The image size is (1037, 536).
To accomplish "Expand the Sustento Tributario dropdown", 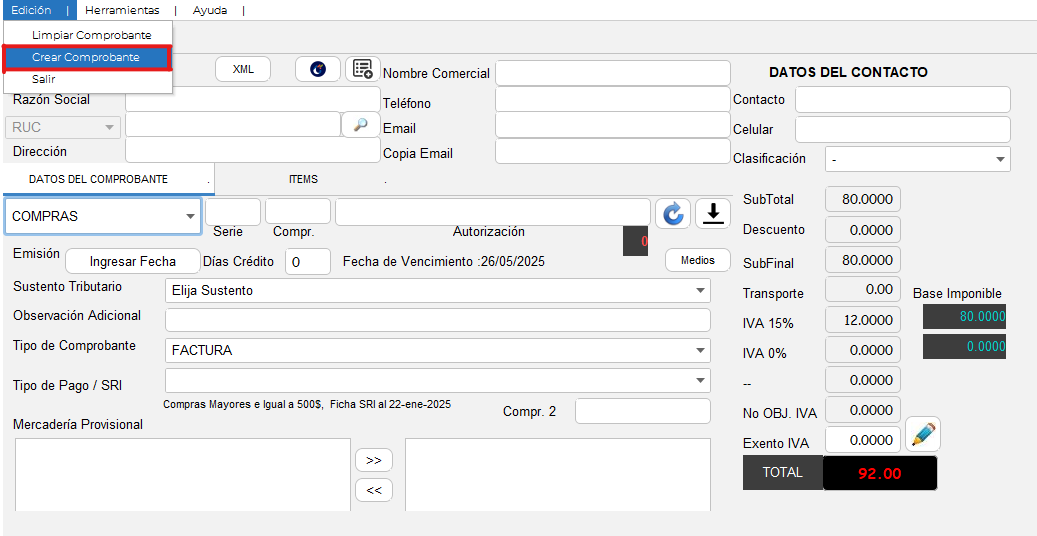I will (437, 290).
